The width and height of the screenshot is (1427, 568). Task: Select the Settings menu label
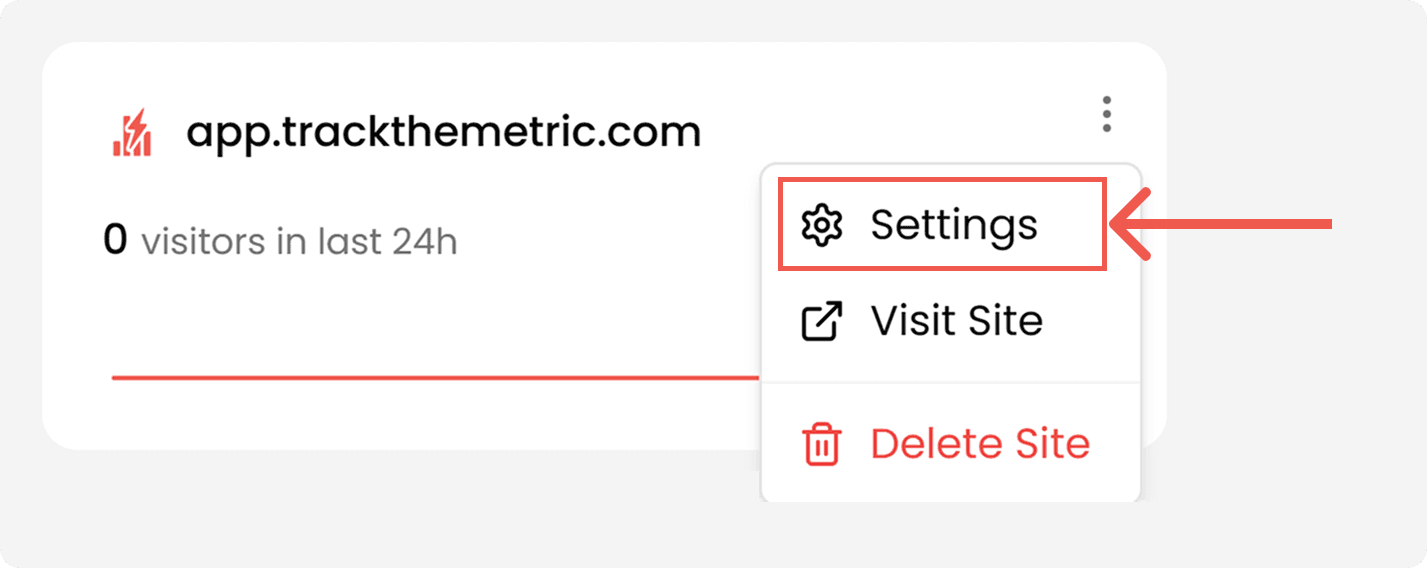(953, 225)
